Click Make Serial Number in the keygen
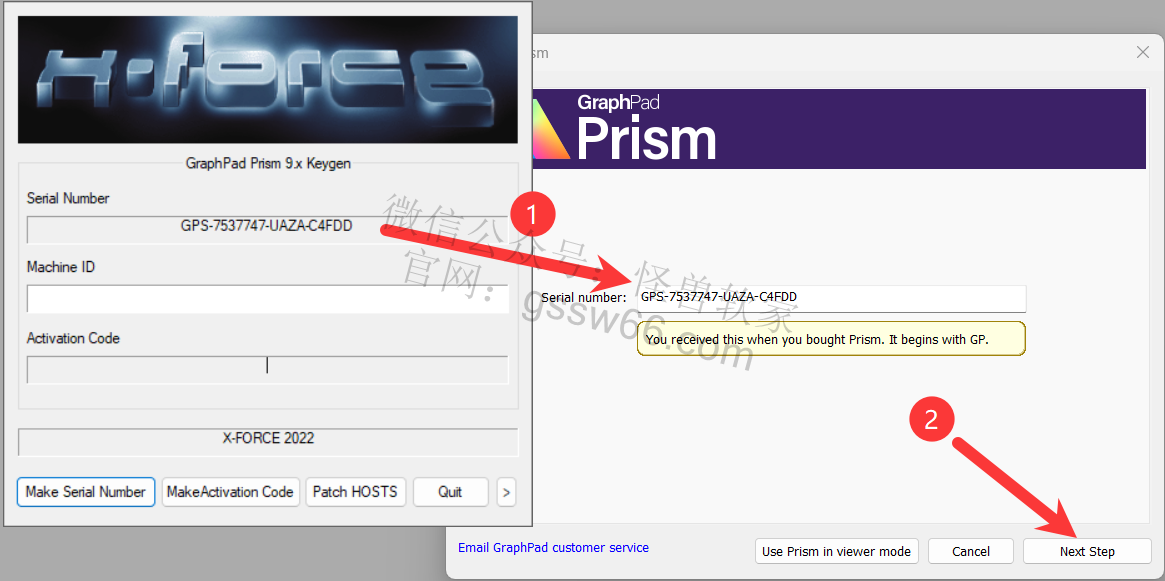 click(85, 492)
